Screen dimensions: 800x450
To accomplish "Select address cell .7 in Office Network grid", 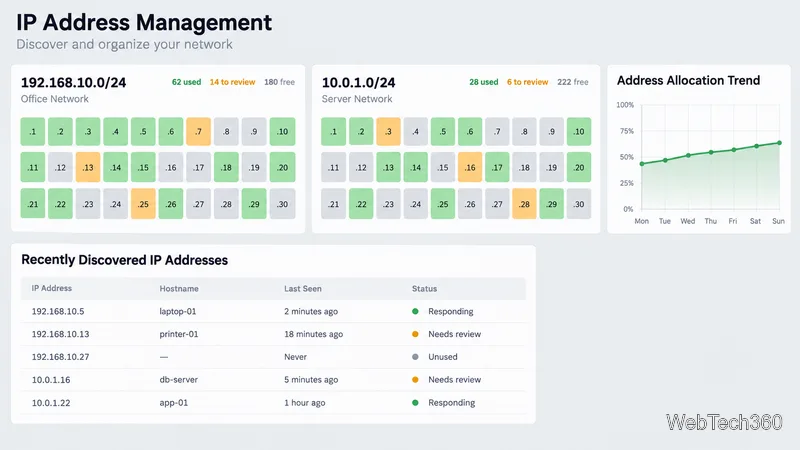I will 198,132.
